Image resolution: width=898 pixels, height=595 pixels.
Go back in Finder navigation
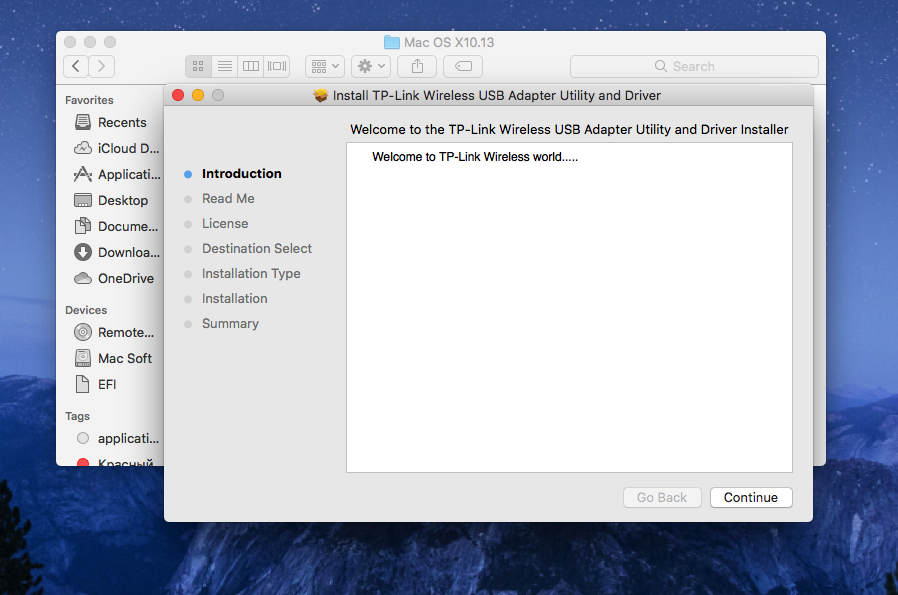[x=76, y=66]
